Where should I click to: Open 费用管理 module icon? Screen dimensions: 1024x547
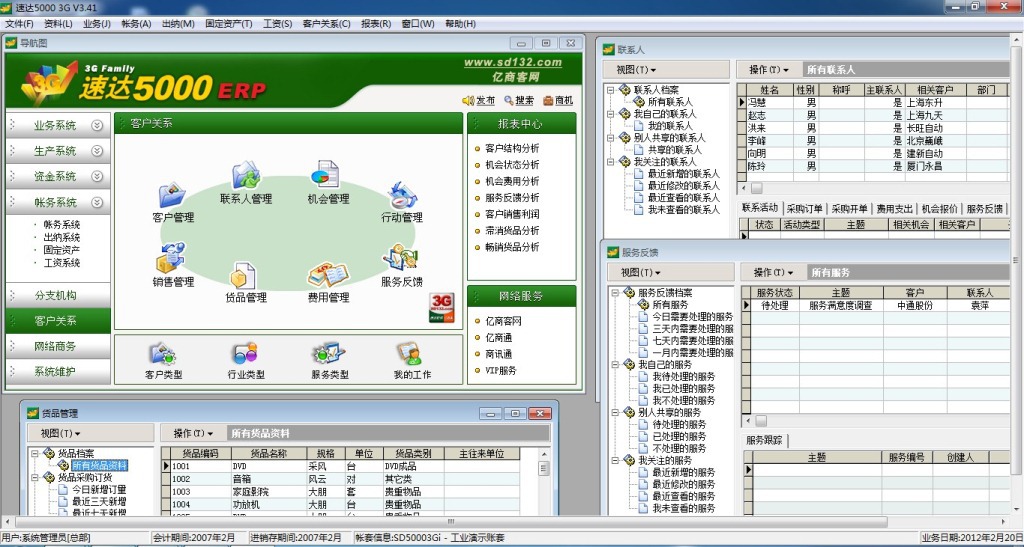point(328,275)
